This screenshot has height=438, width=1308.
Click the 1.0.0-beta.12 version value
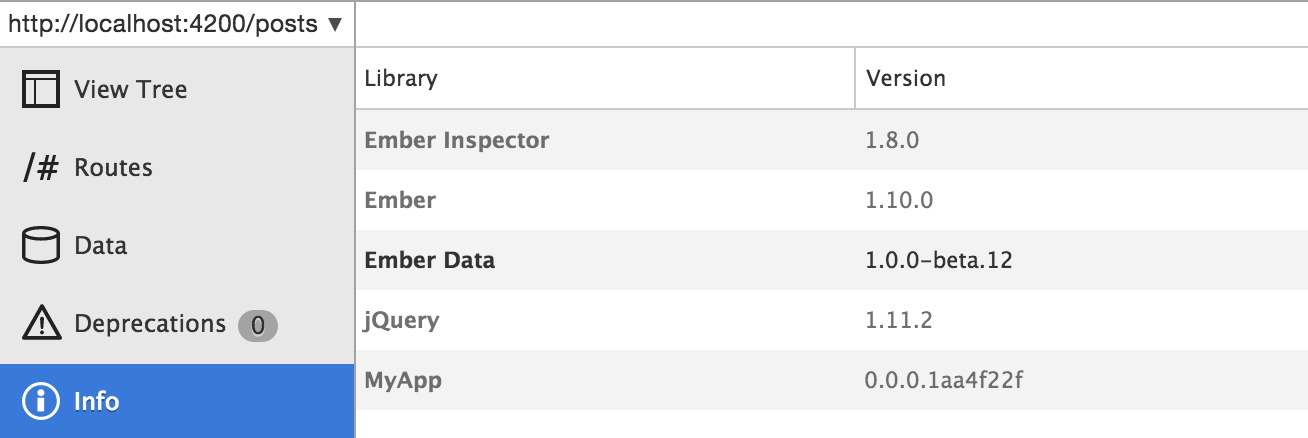[x=939, y=261]
